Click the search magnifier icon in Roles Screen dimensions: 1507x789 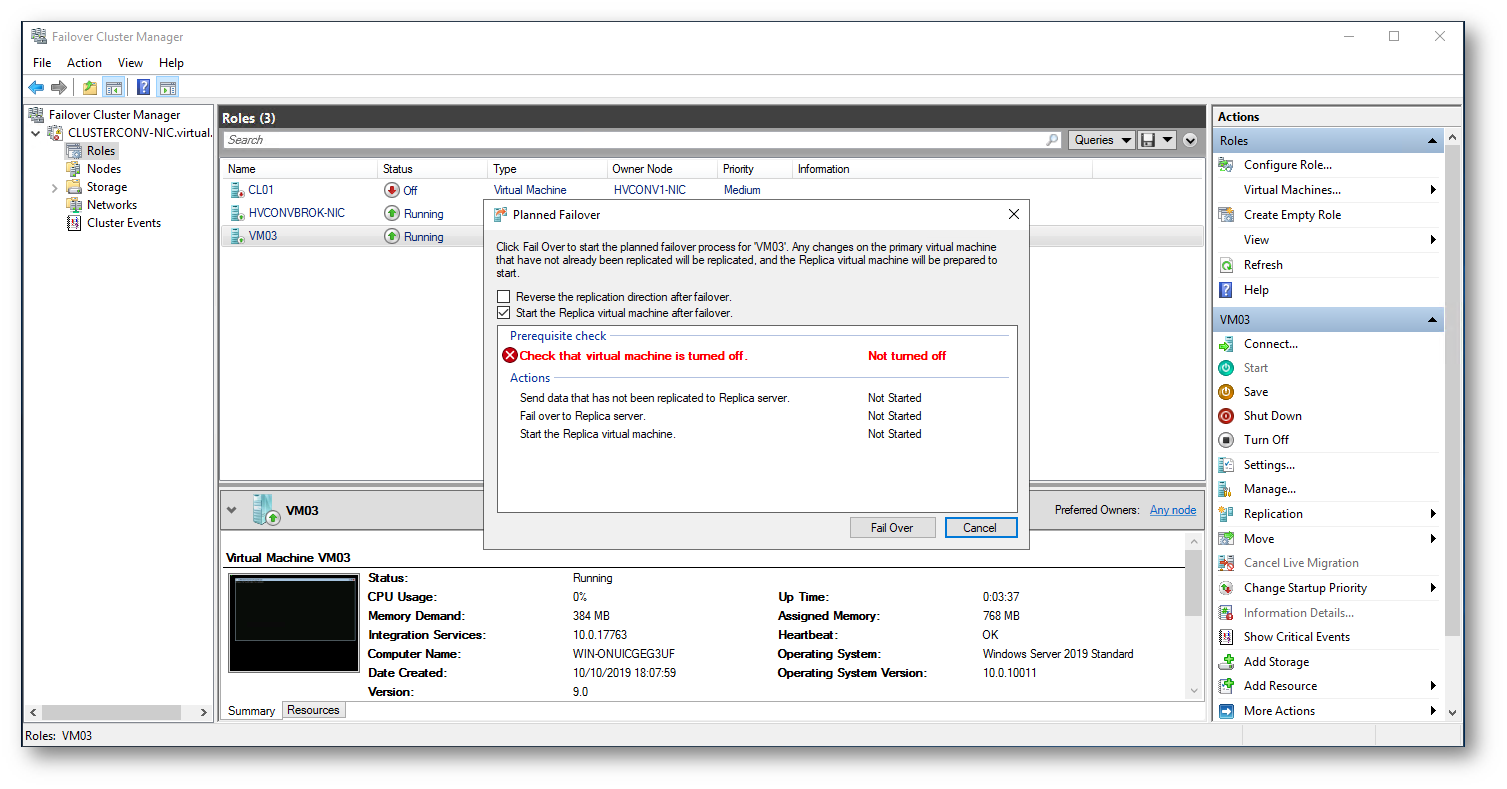click(1052, 140)
